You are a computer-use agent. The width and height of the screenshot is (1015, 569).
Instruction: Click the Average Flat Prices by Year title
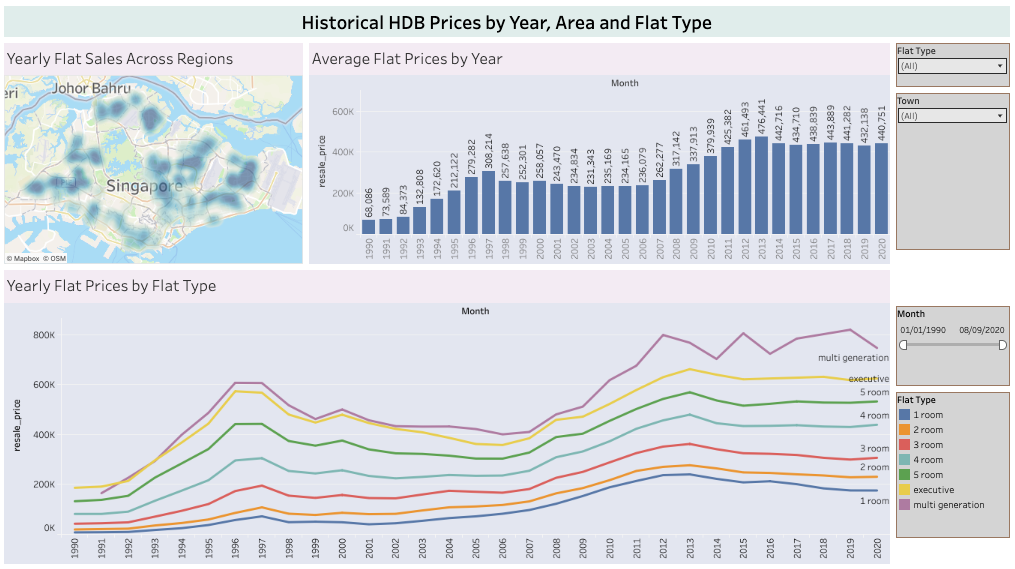pyautogui.click(x=407, y=59)
